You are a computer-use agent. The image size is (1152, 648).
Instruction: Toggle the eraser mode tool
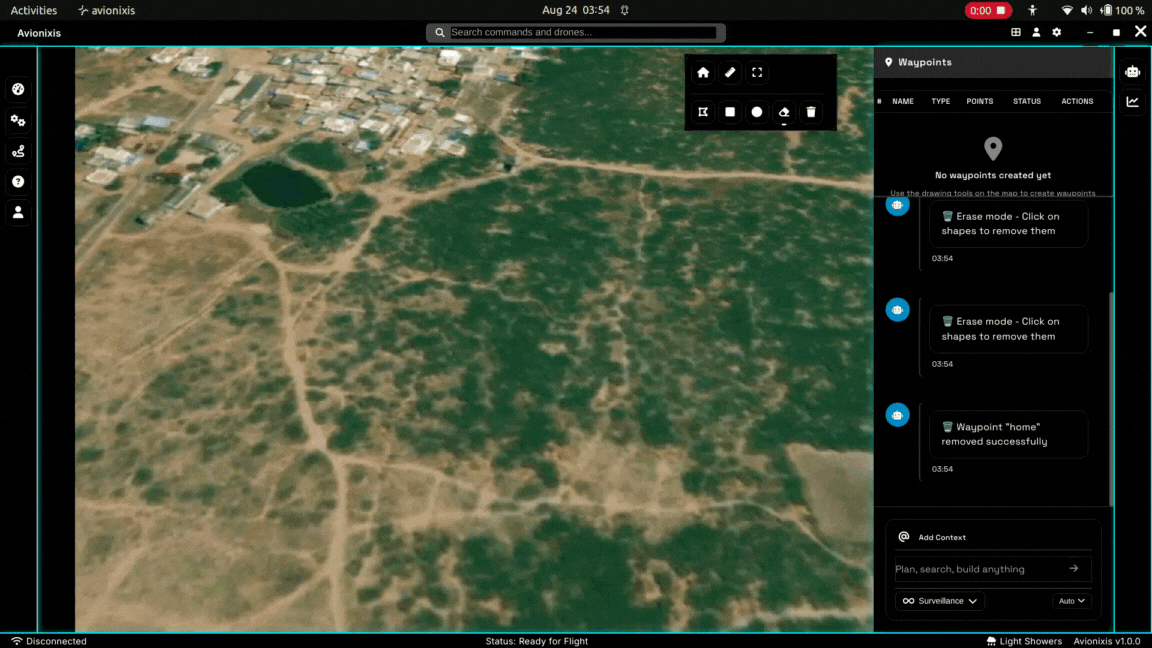pyautogui.click(x=784, y=112)
